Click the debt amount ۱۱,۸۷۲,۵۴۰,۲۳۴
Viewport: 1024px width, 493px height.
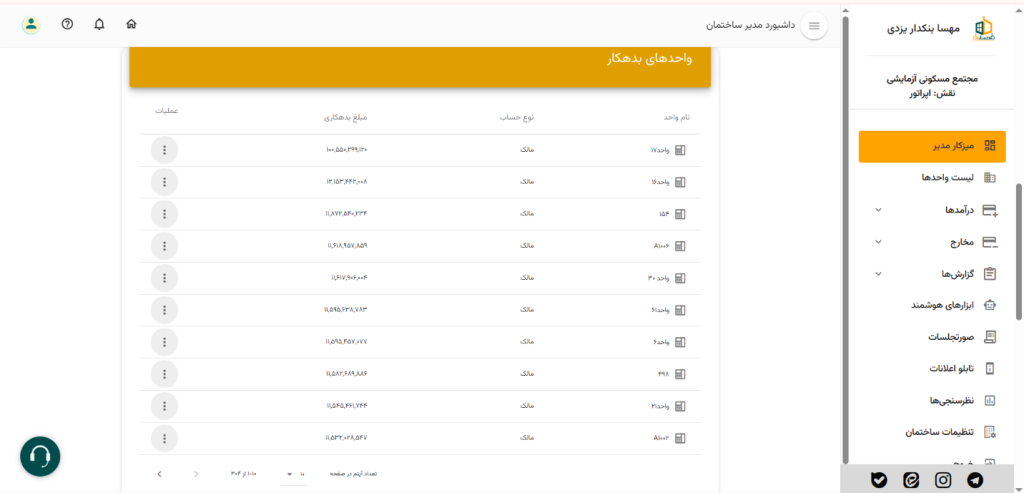click(348, 214)
